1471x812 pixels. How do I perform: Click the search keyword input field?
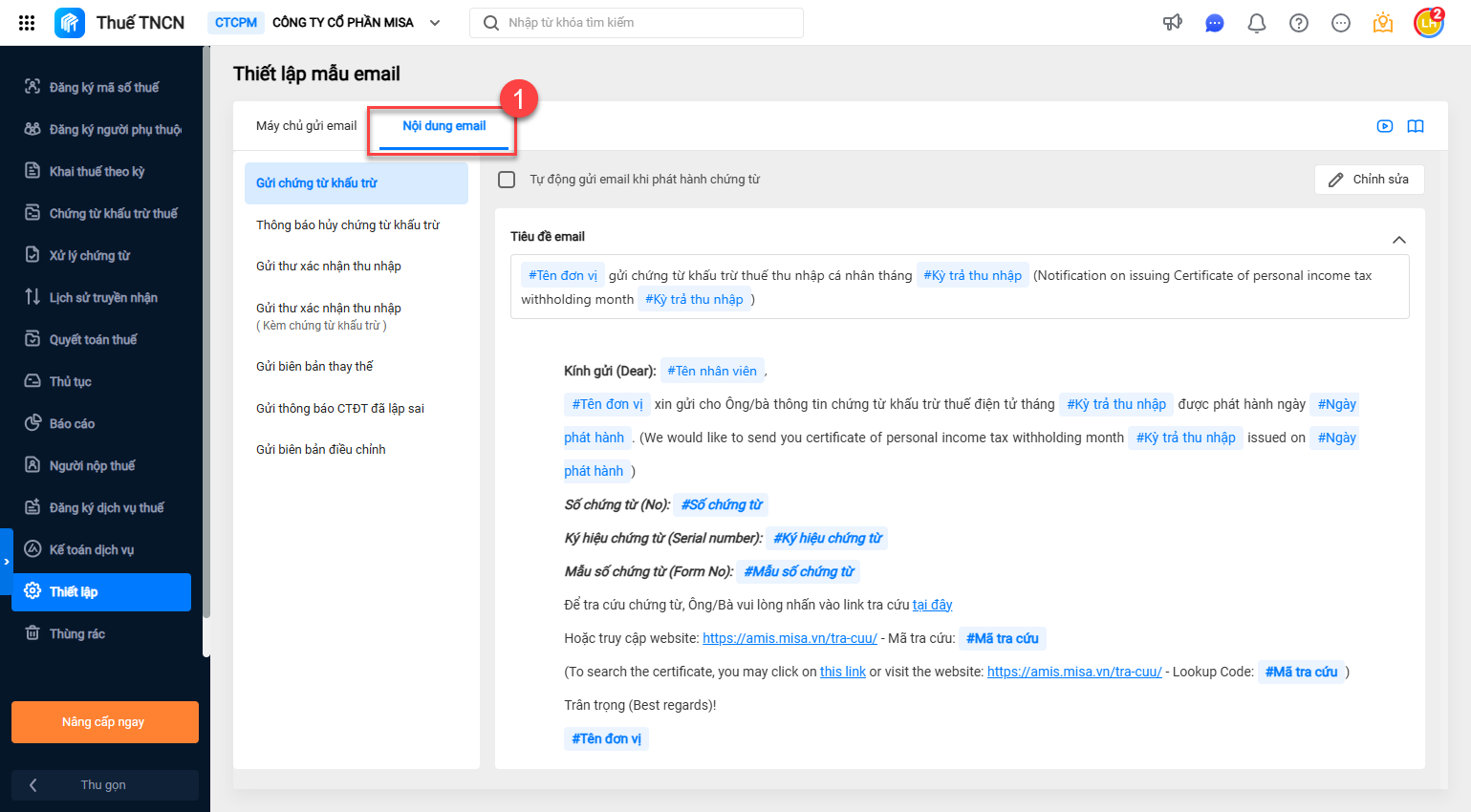637,23
